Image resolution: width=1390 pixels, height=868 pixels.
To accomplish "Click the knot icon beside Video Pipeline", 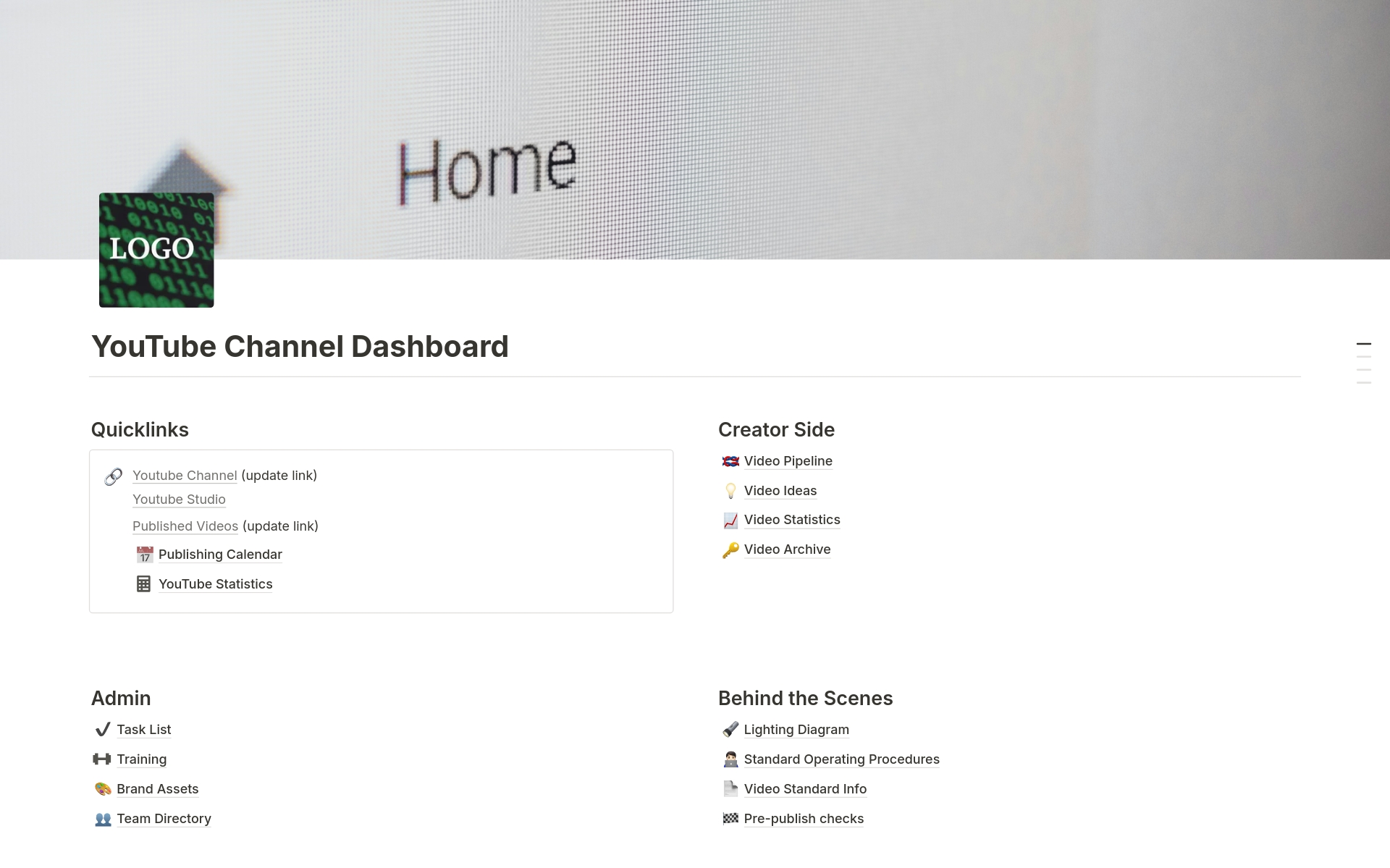I will [730, 461].
